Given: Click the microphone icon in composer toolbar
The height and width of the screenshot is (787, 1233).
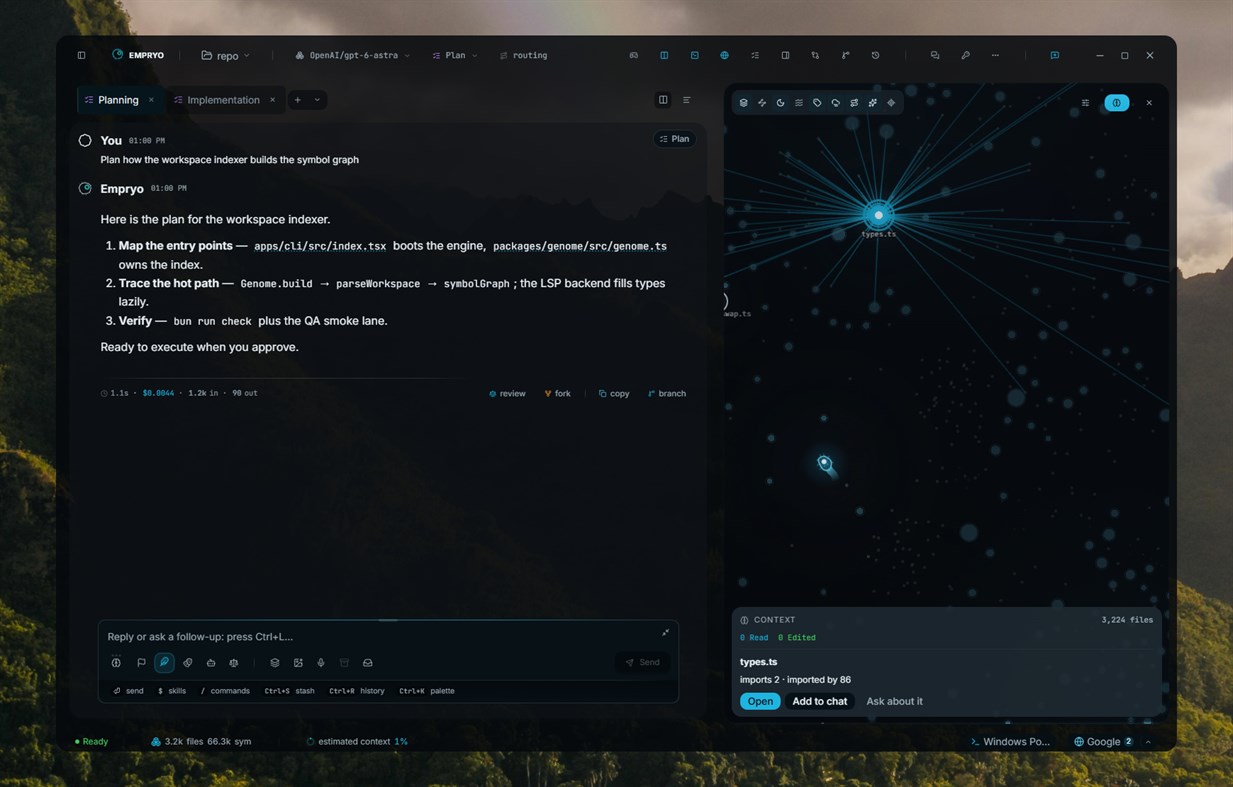Looking at the screenshot, I should coord(321,663).
